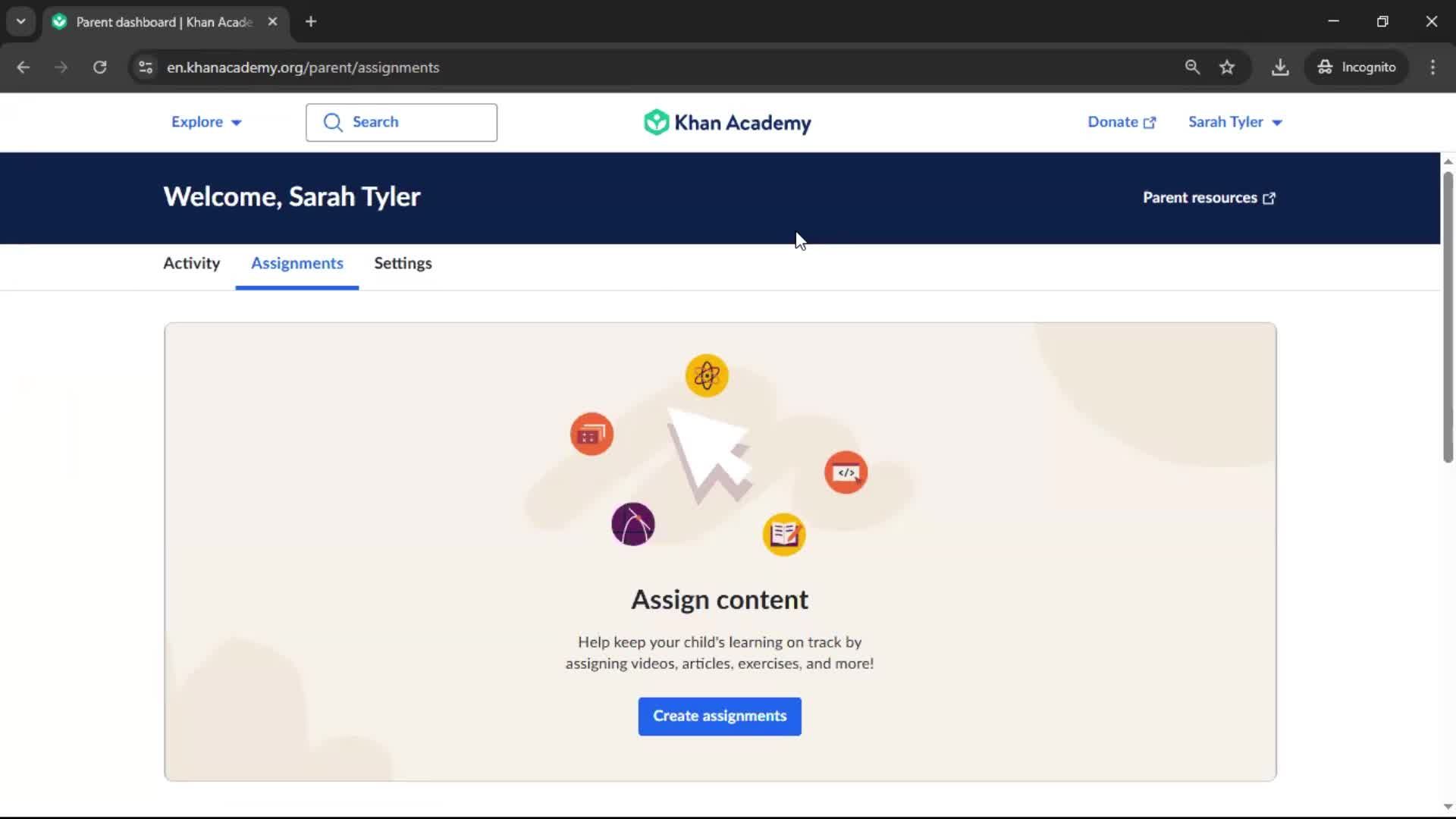The height and width of the screenshot is (819, 1456).
Task: Open site information icon in address bar
Action: click(x=146, y=67)
